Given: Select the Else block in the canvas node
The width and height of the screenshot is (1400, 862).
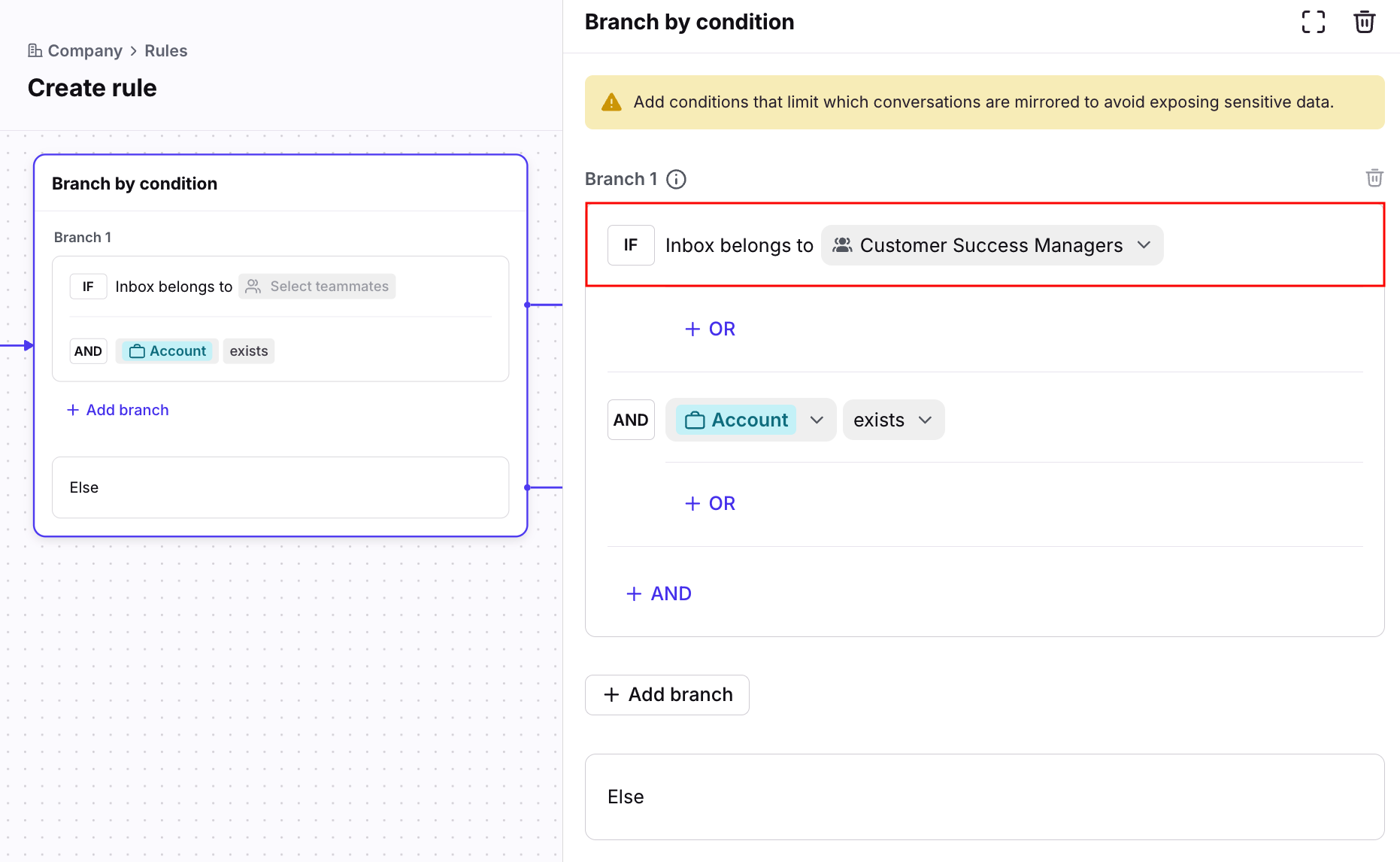Looking at the screenshot, I should tap(280, 487).
